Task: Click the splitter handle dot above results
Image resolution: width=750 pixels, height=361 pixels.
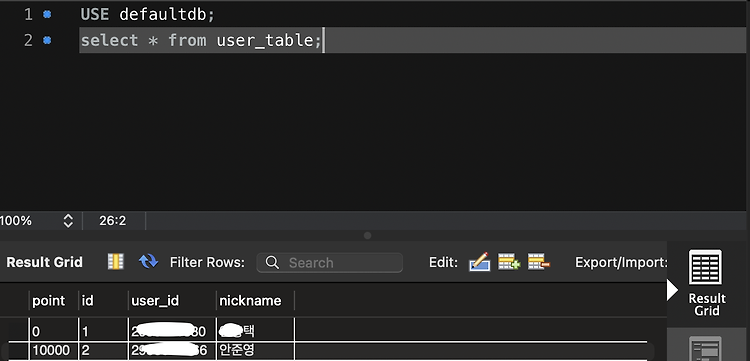Action: [367, 235]
